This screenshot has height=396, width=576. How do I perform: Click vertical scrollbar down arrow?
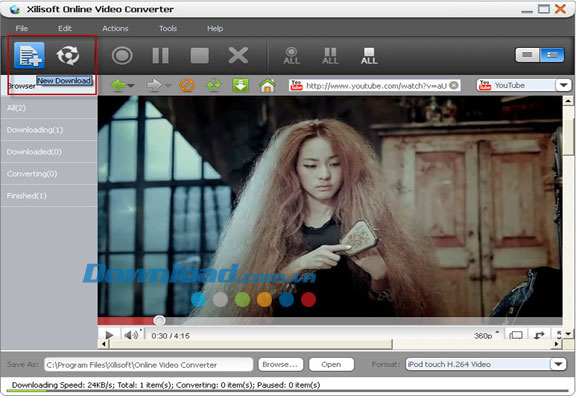568,334
